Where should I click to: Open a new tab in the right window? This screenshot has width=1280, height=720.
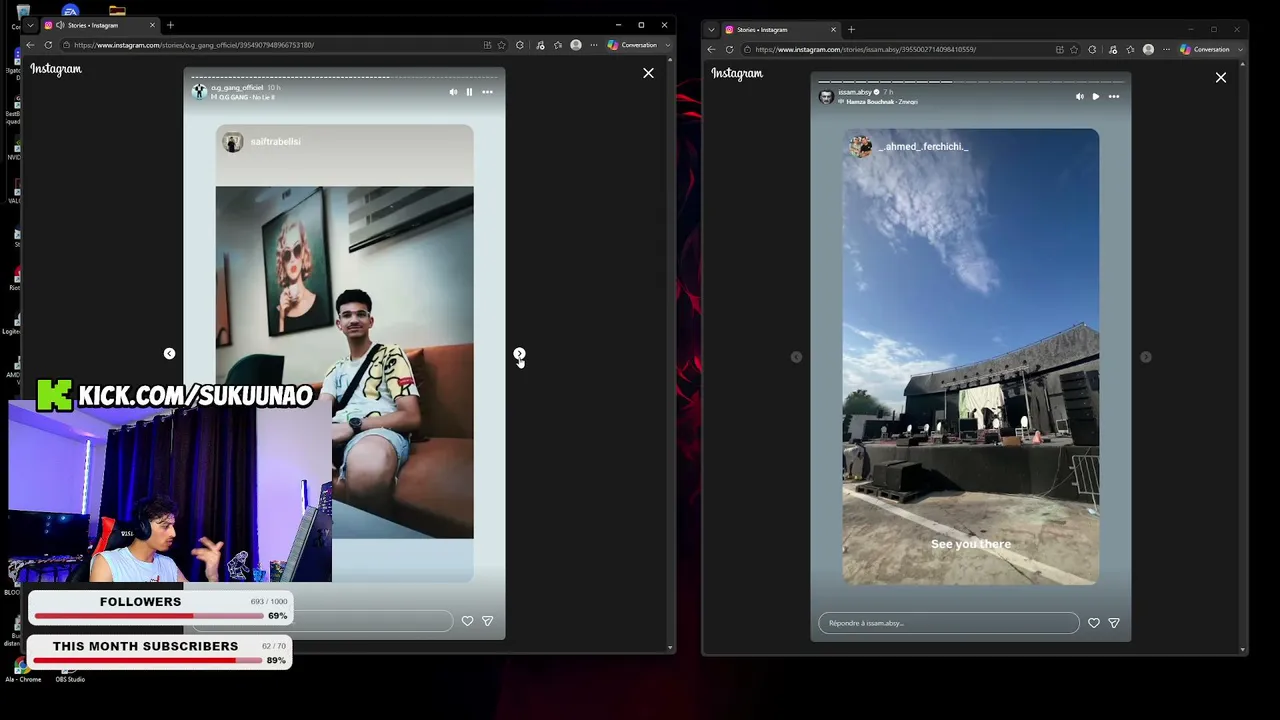851,29
